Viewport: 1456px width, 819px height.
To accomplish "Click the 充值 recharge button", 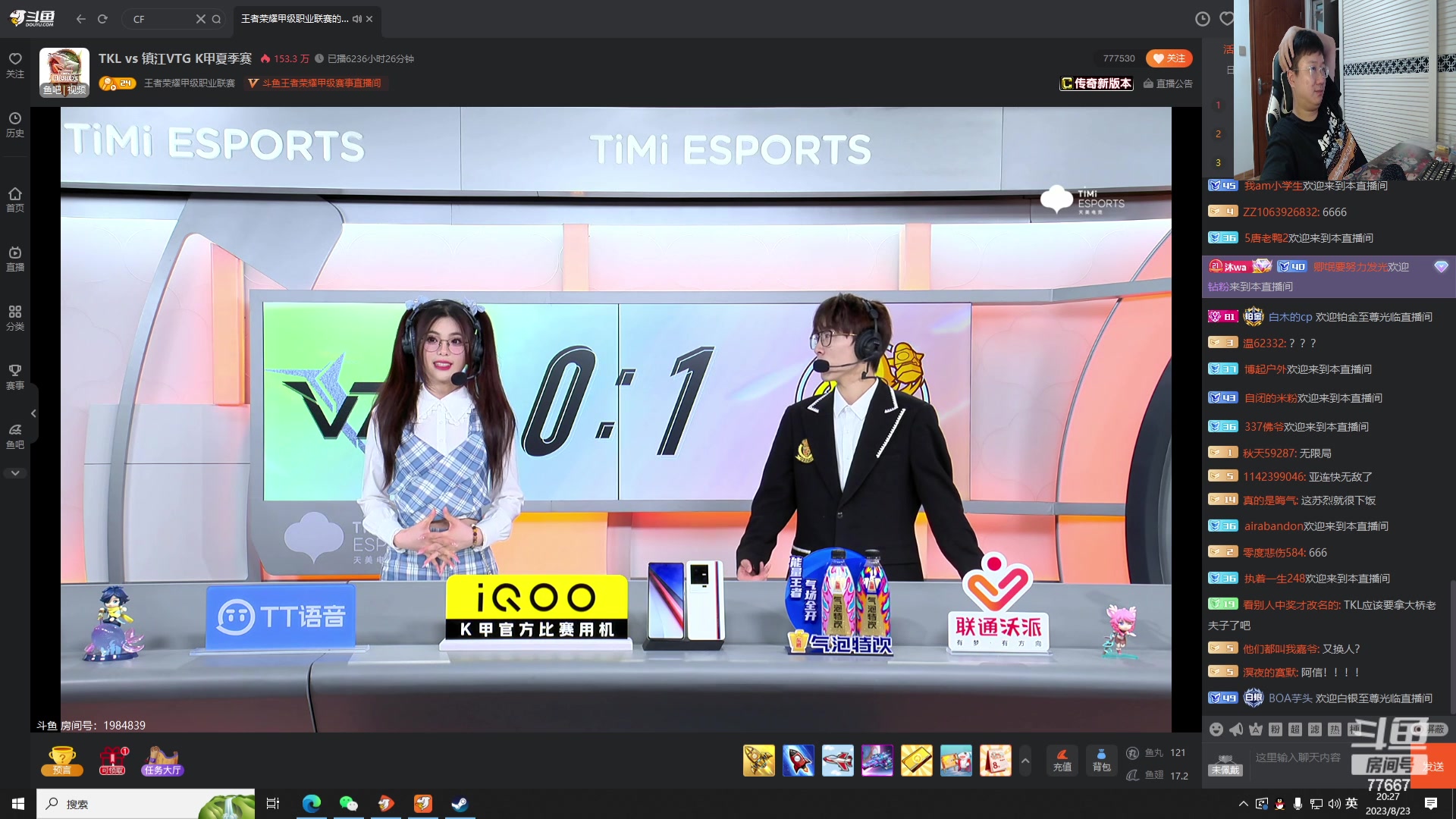I will click(x=1062, y=761).
